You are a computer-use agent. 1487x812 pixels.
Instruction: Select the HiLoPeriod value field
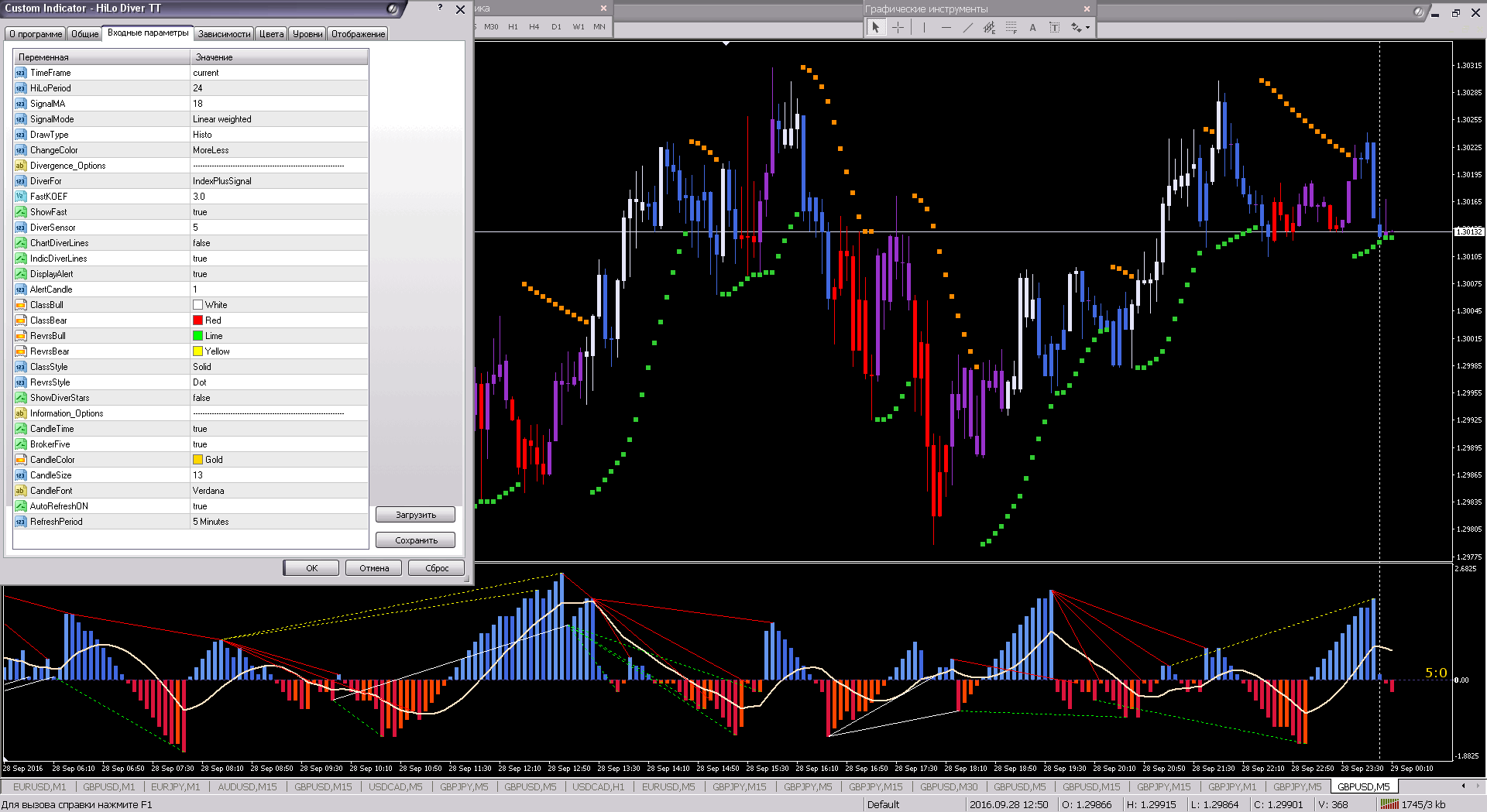pos(279,88)
